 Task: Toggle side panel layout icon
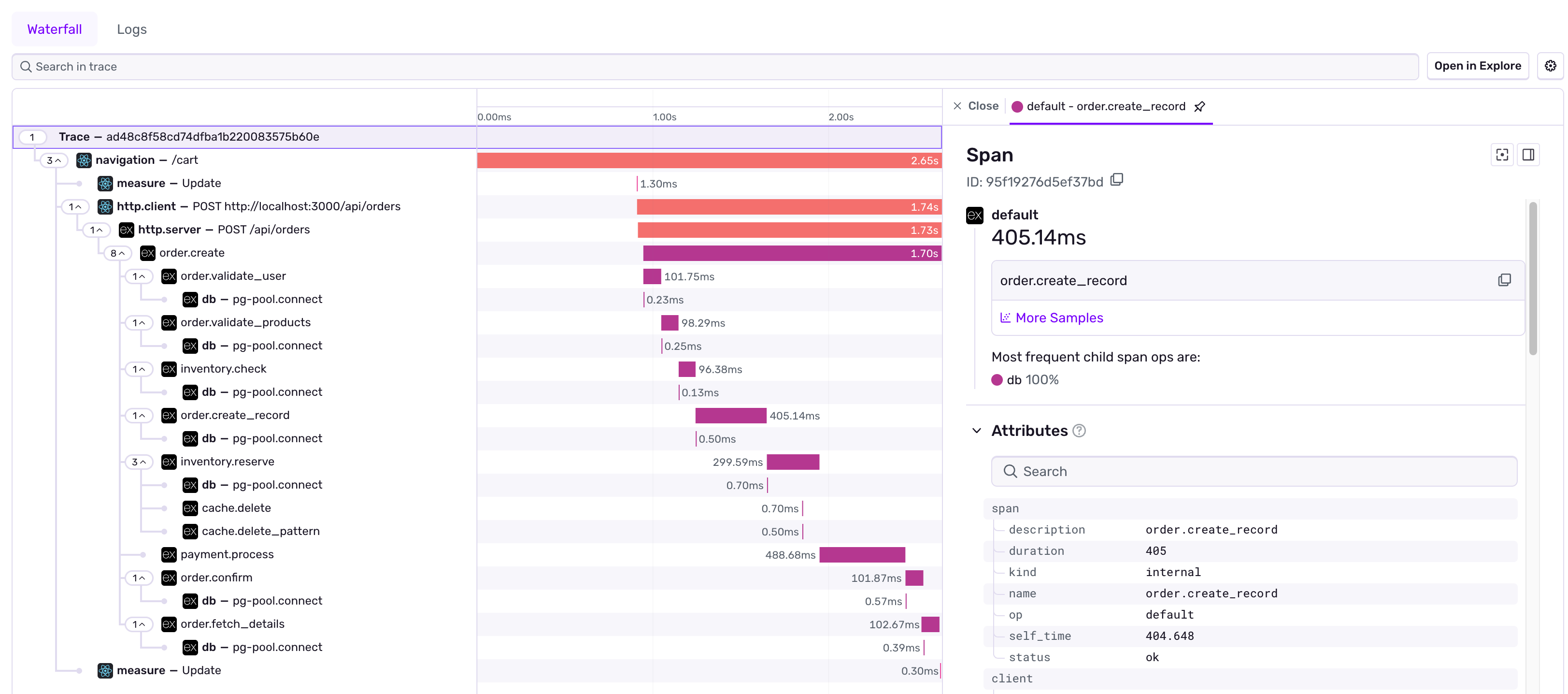[1528, 155]
